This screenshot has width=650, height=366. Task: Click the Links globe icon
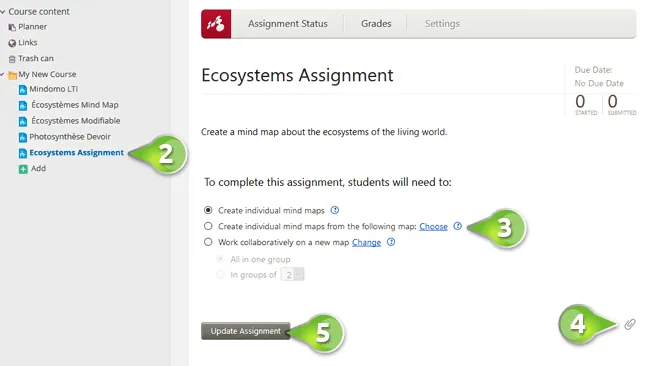click(12, 43)
